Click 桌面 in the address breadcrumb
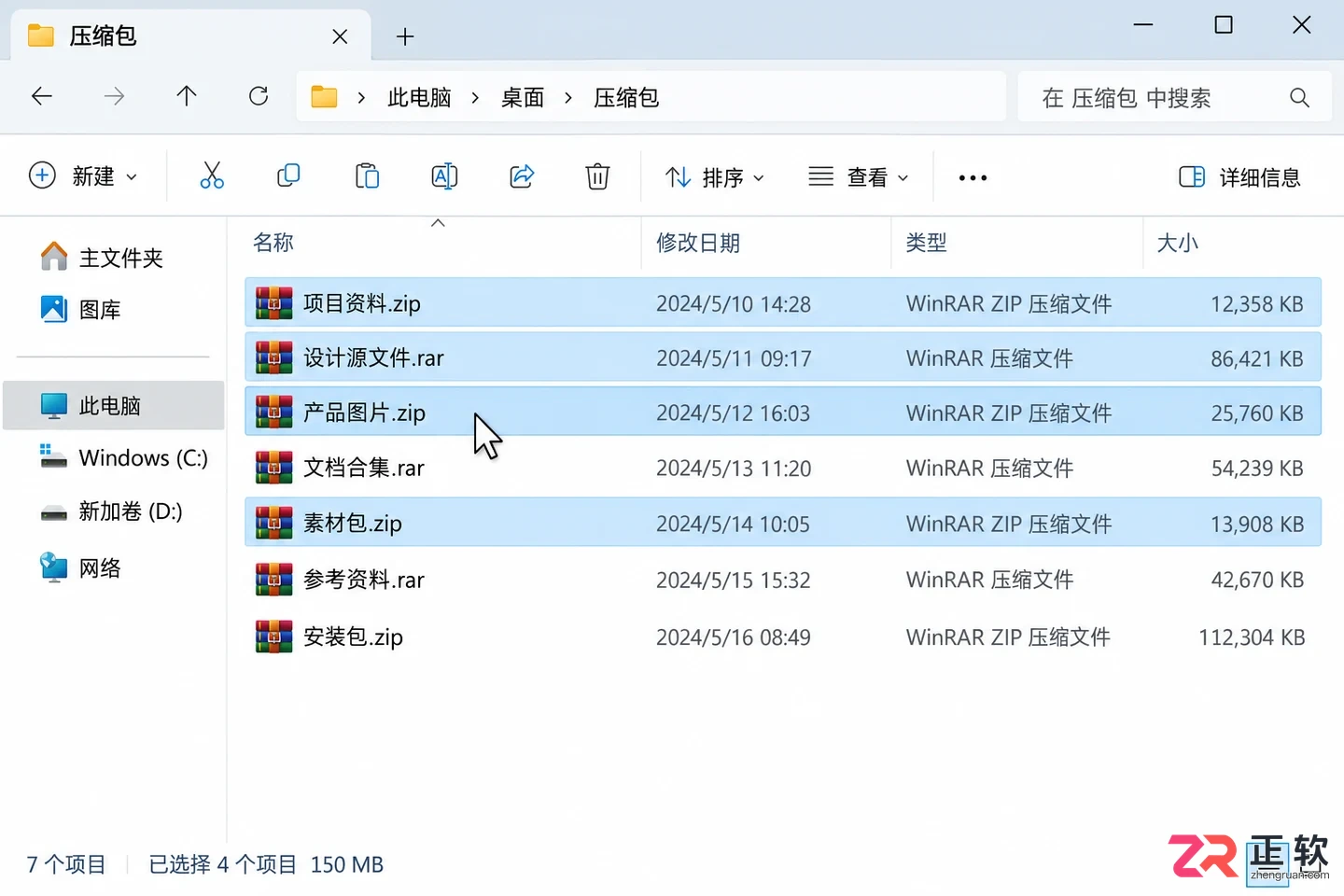 523,97
